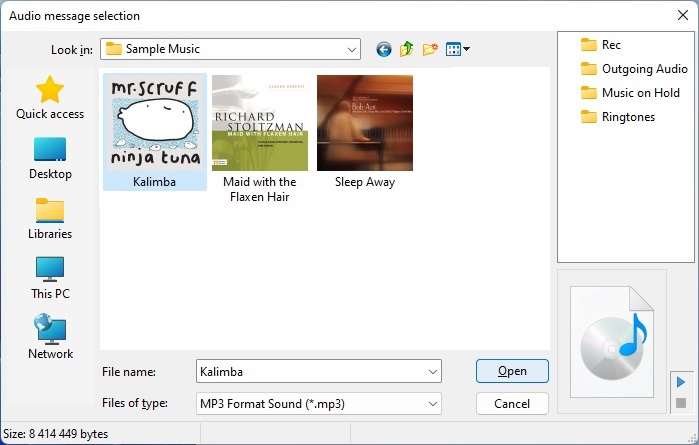Click the Kalimba file name label

pyautogui.click(x=154, y=182)
